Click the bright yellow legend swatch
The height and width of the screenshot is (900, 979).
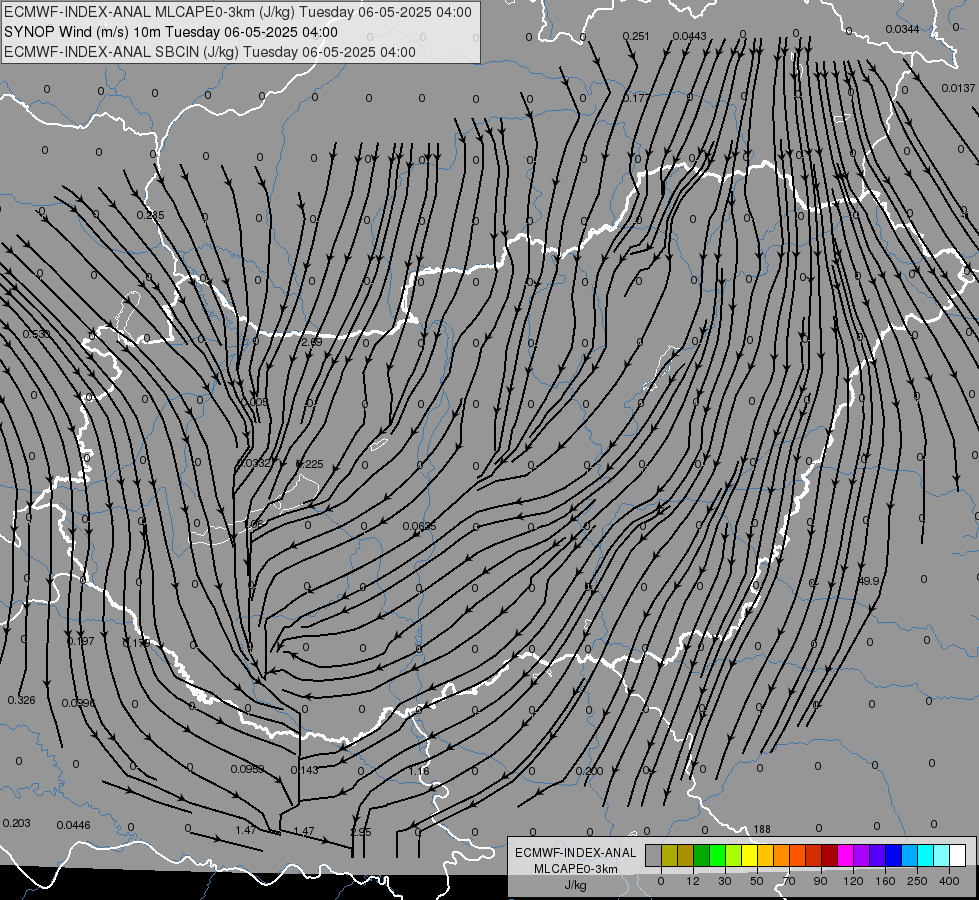pos(749,855)
